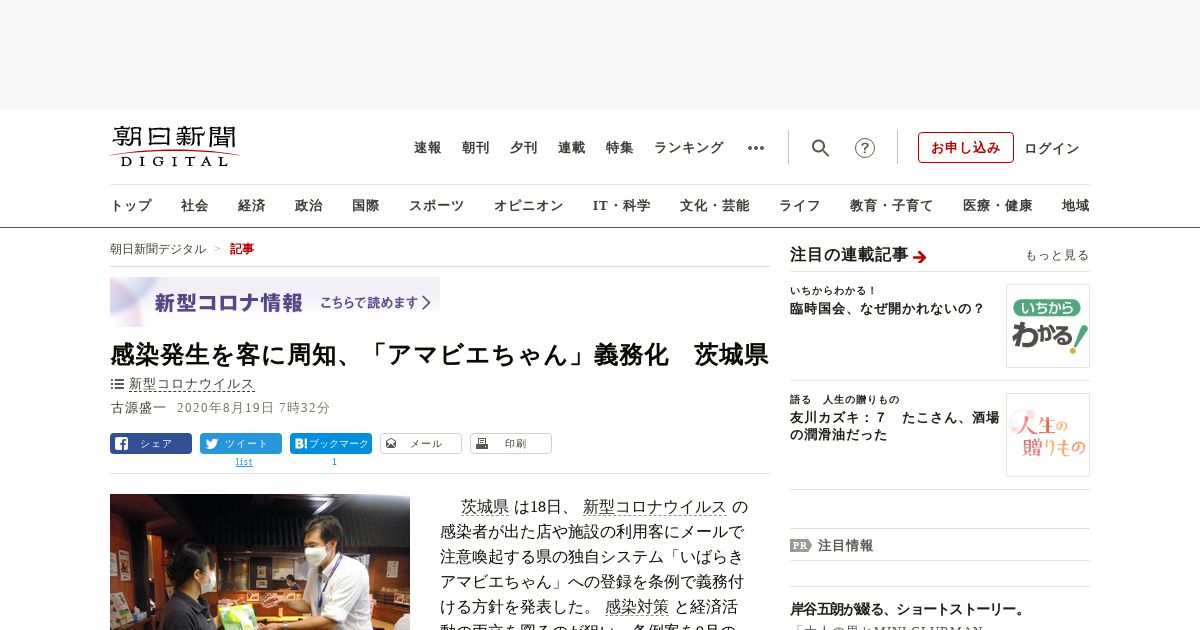Click 朝日新聞デジタル breadcrumb link
The height and width of the screenshot is (630, 1200).
(x=158, y=249)
